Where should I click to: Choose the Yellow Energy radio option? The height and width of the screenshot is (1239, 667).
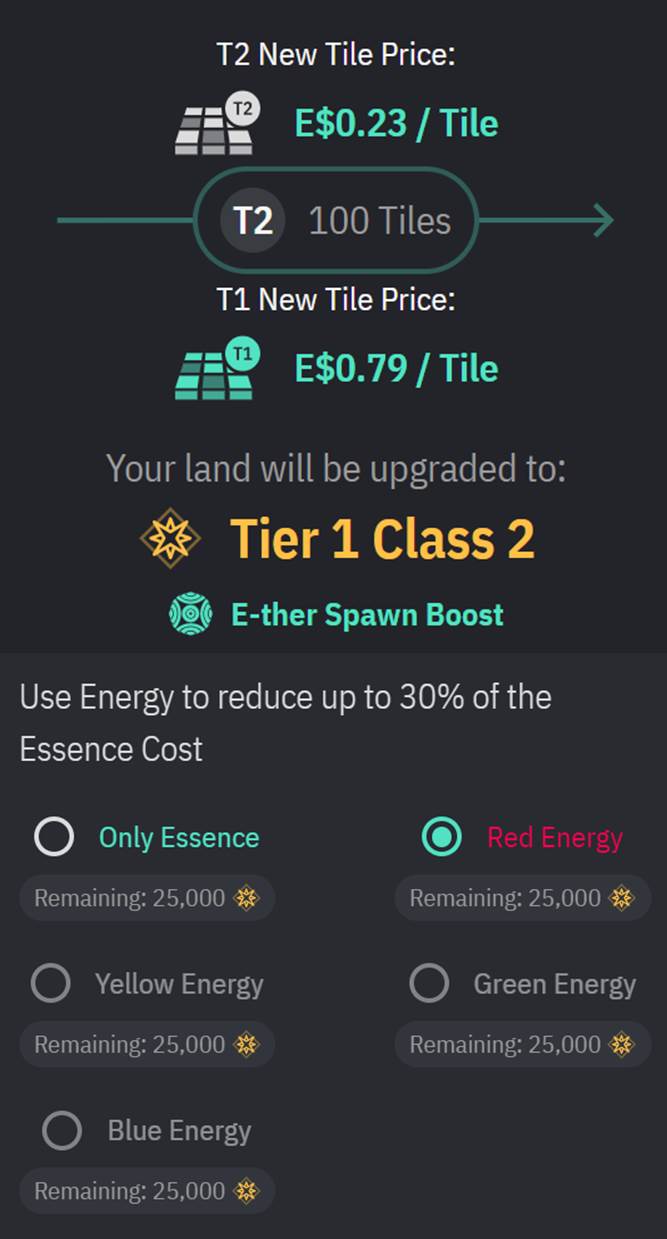(x=51, y=984)
